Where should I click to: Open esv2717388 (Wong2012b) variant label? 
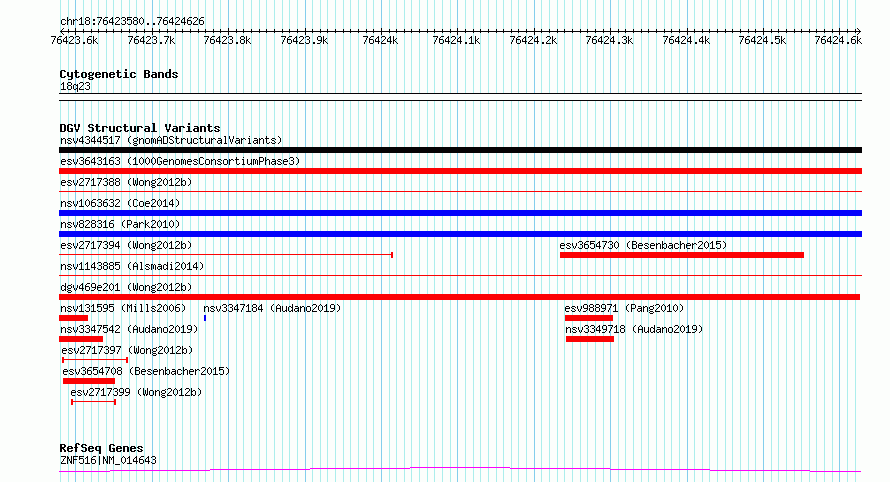[126, 182]
